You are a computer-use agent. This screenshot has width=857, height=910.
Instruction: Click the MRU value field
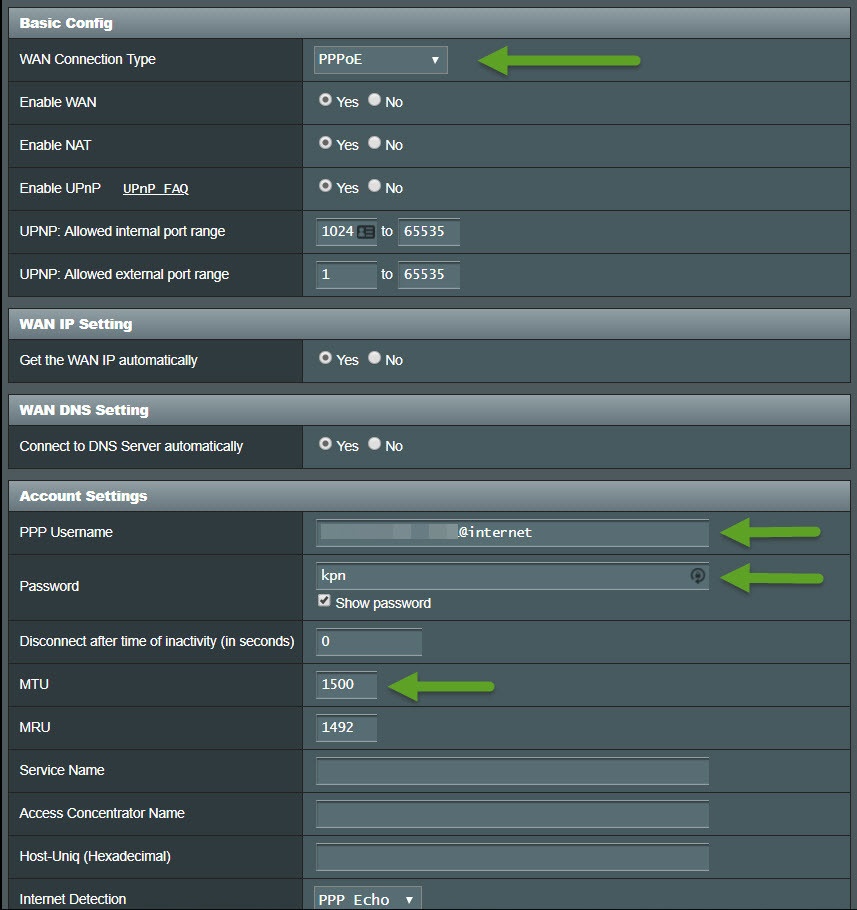pos(346,728)
